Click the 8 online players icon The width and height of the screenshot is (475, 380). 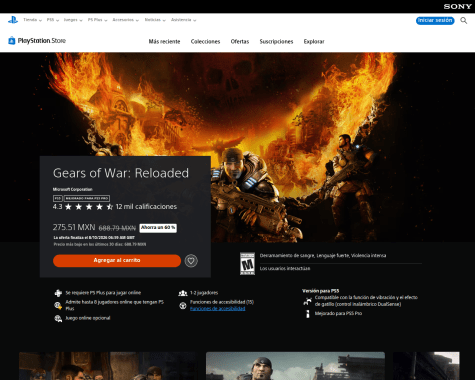(x=58, y=305)
